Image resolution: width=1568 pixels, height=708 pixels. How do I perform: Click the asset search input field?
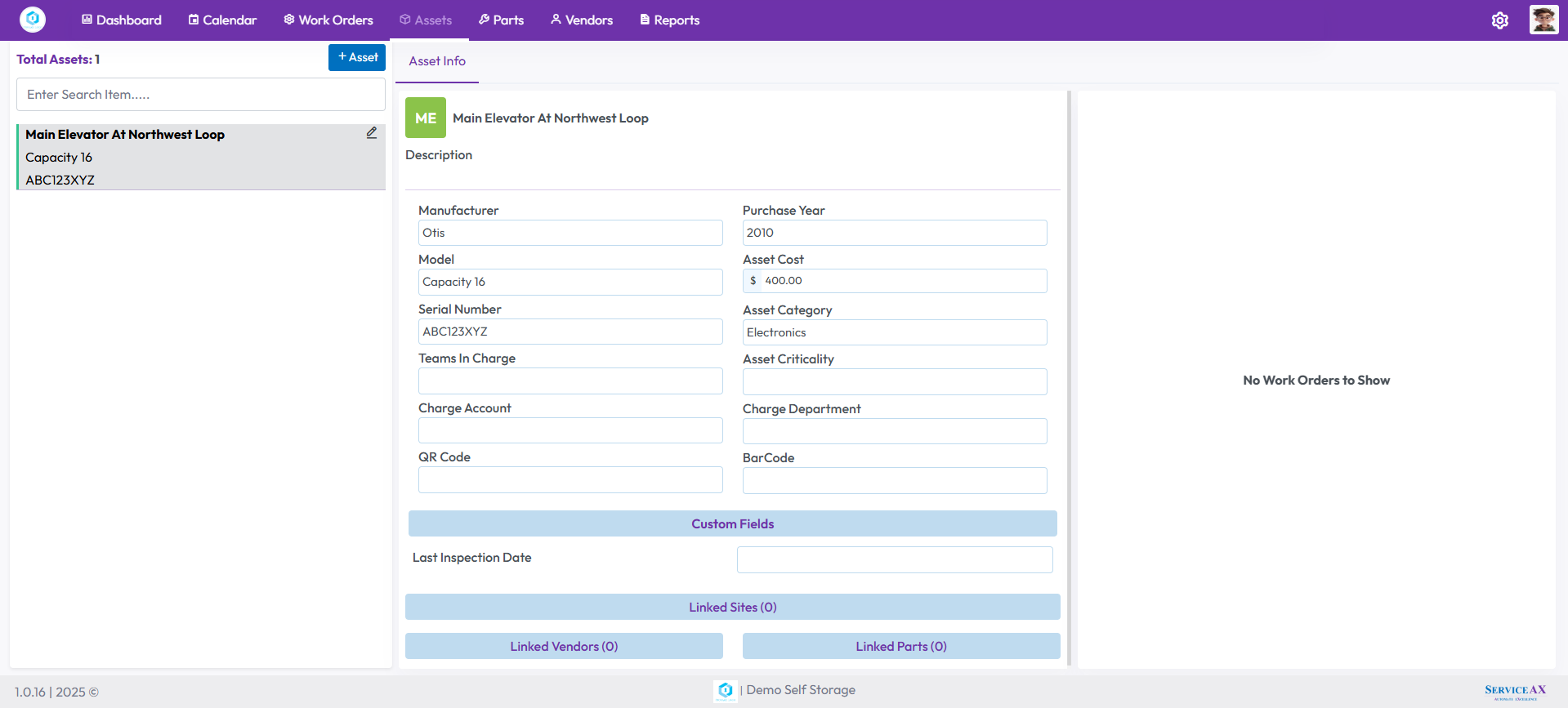click(201, 95)
